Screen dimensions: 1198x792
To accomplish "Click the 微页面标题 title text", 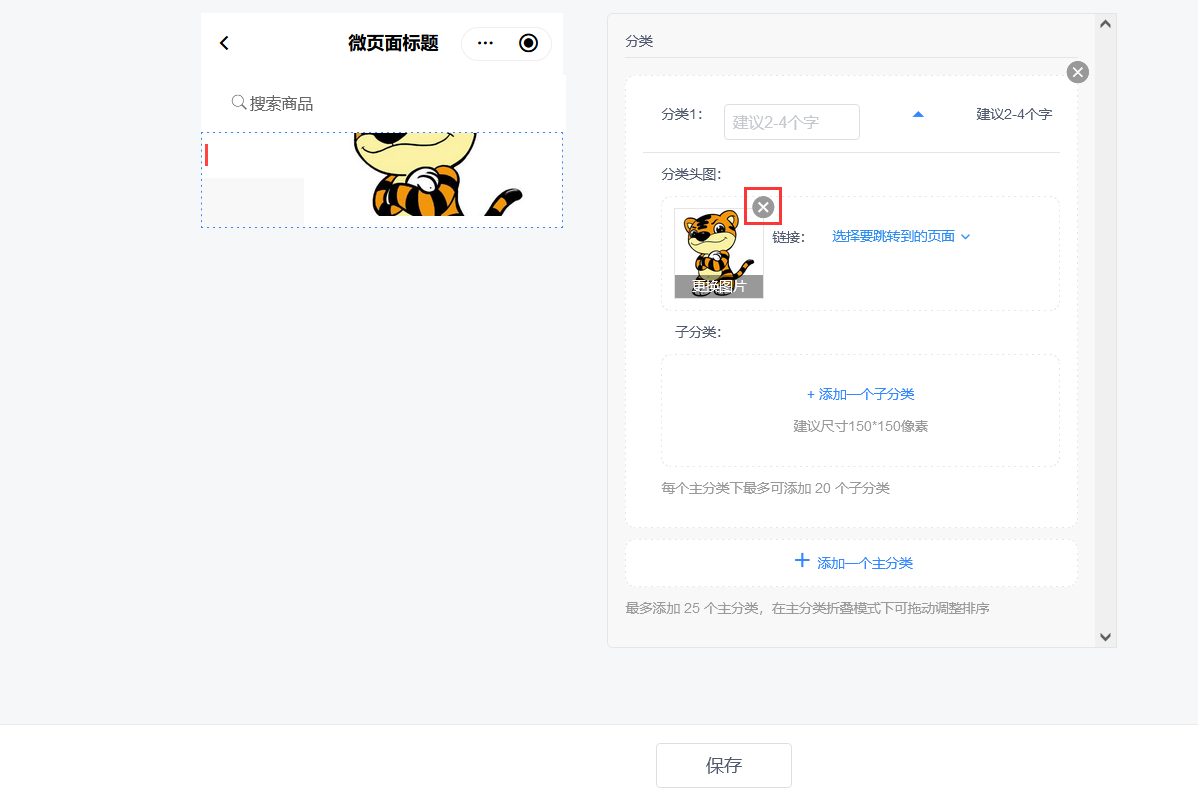I will point(393,44).
